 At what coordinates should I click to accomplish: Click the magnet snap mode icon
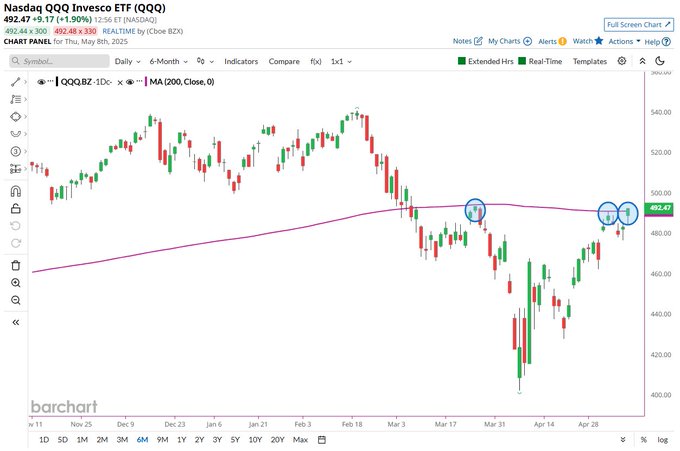[x=15, y=190]
